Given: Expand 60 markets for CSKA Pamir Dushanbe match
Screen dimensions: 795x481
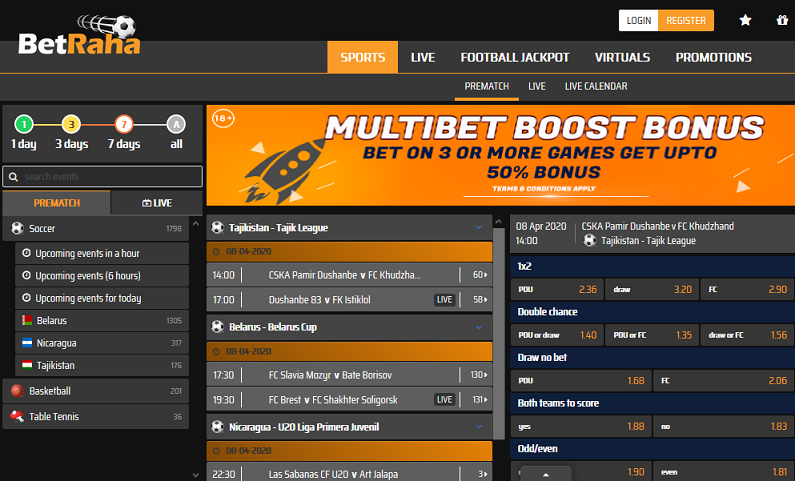Looking at the screenshot, I should [x=480, y=275].
